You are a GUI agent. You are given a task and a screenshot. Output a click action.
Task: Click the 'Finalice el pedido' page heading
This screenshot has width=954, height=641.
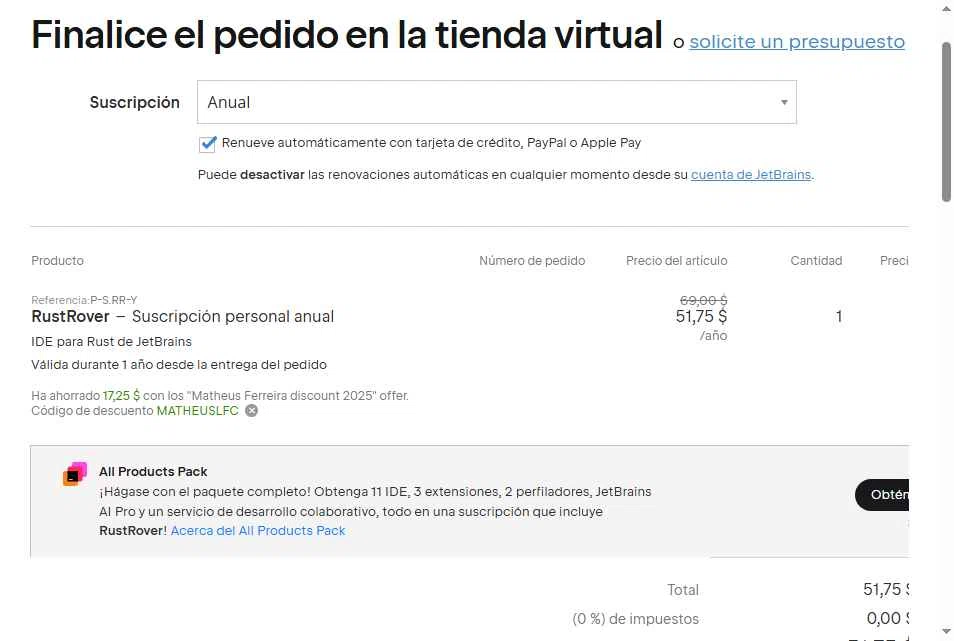pyautogui.click(x=347, y=35)
